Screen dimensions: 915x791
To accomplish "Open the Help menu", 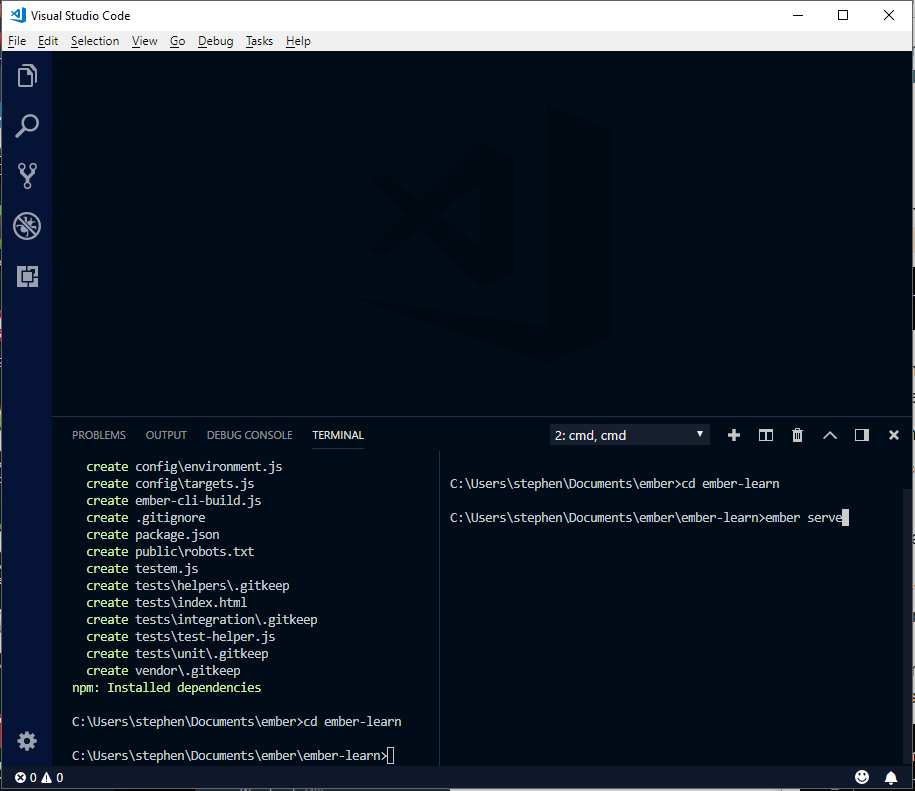I will point(298,41).
